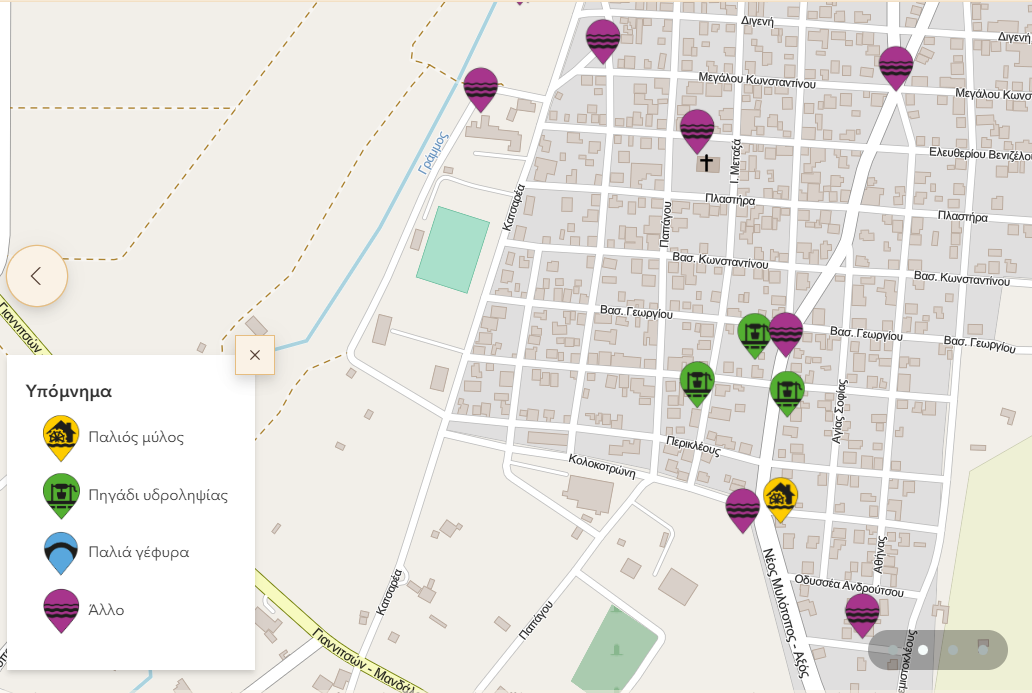Viewport: 1032px width, 693px height.
Task: Click Παλιός μύλος legend entry
Action: [x=136, y=437]
